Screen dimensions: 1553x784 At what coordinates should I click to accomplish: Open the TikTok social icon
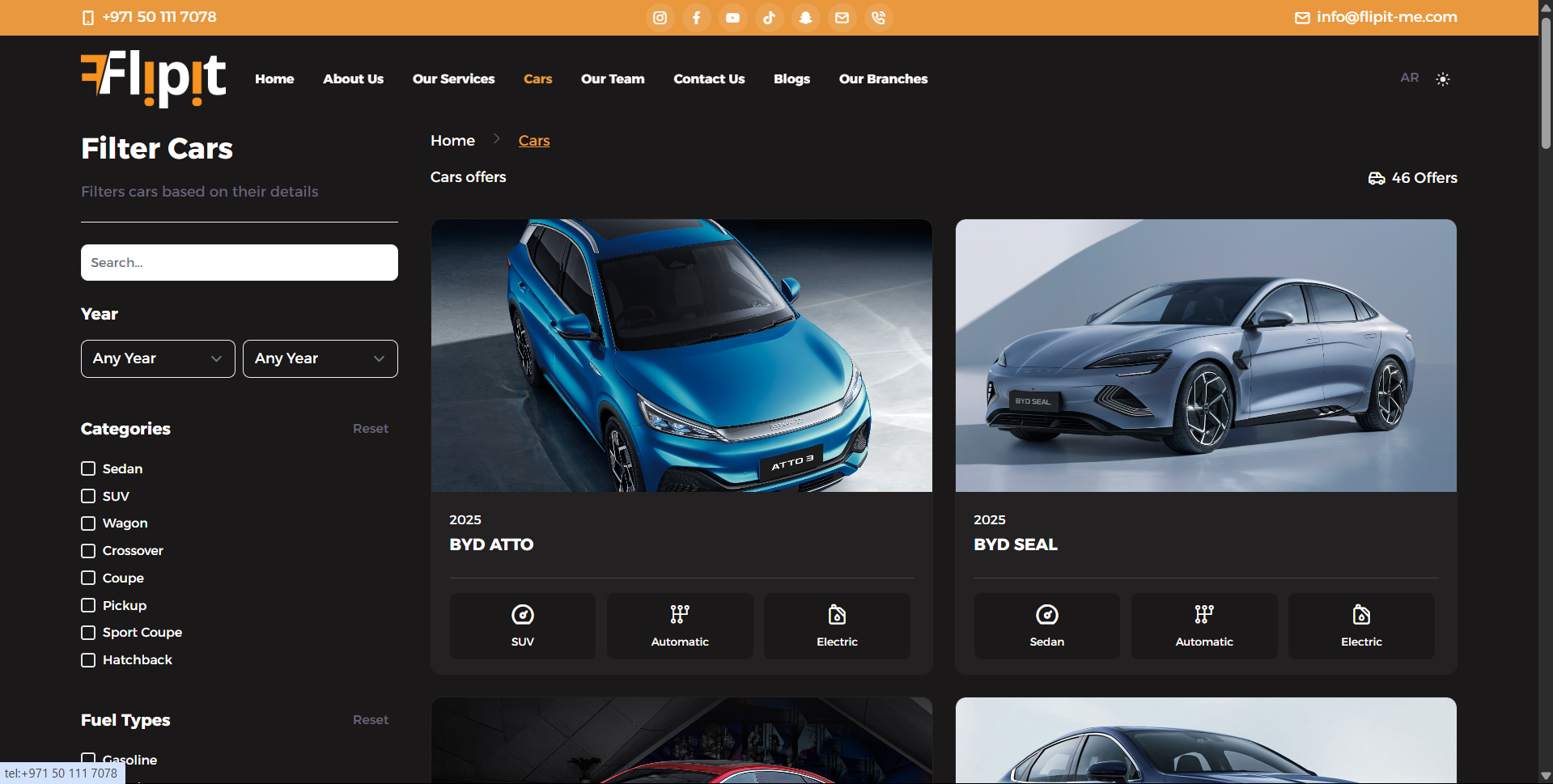(x=769, y=18)
